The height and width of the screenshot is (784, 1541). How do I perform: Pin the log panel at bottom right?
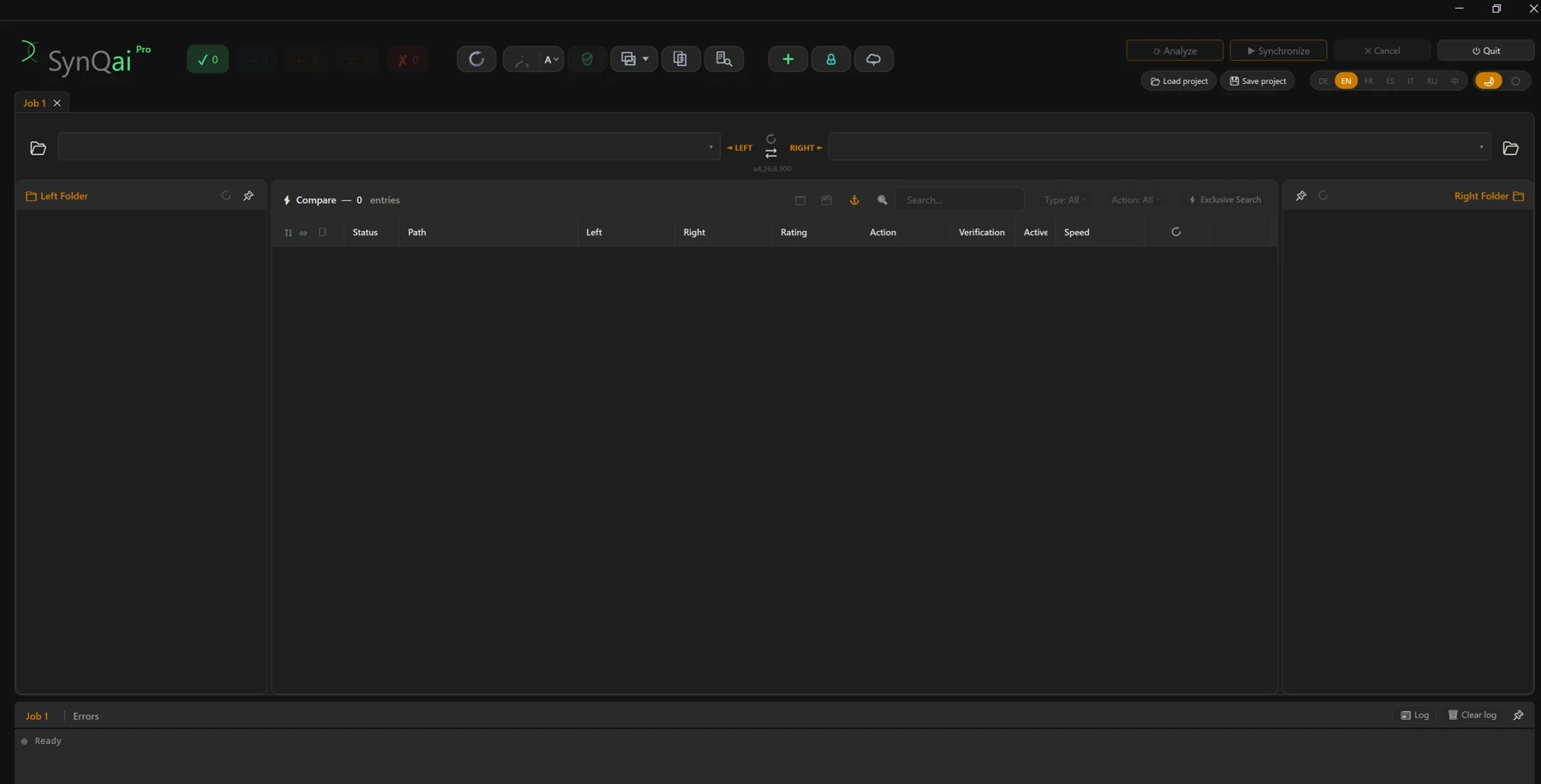(x=1518, y=715)
